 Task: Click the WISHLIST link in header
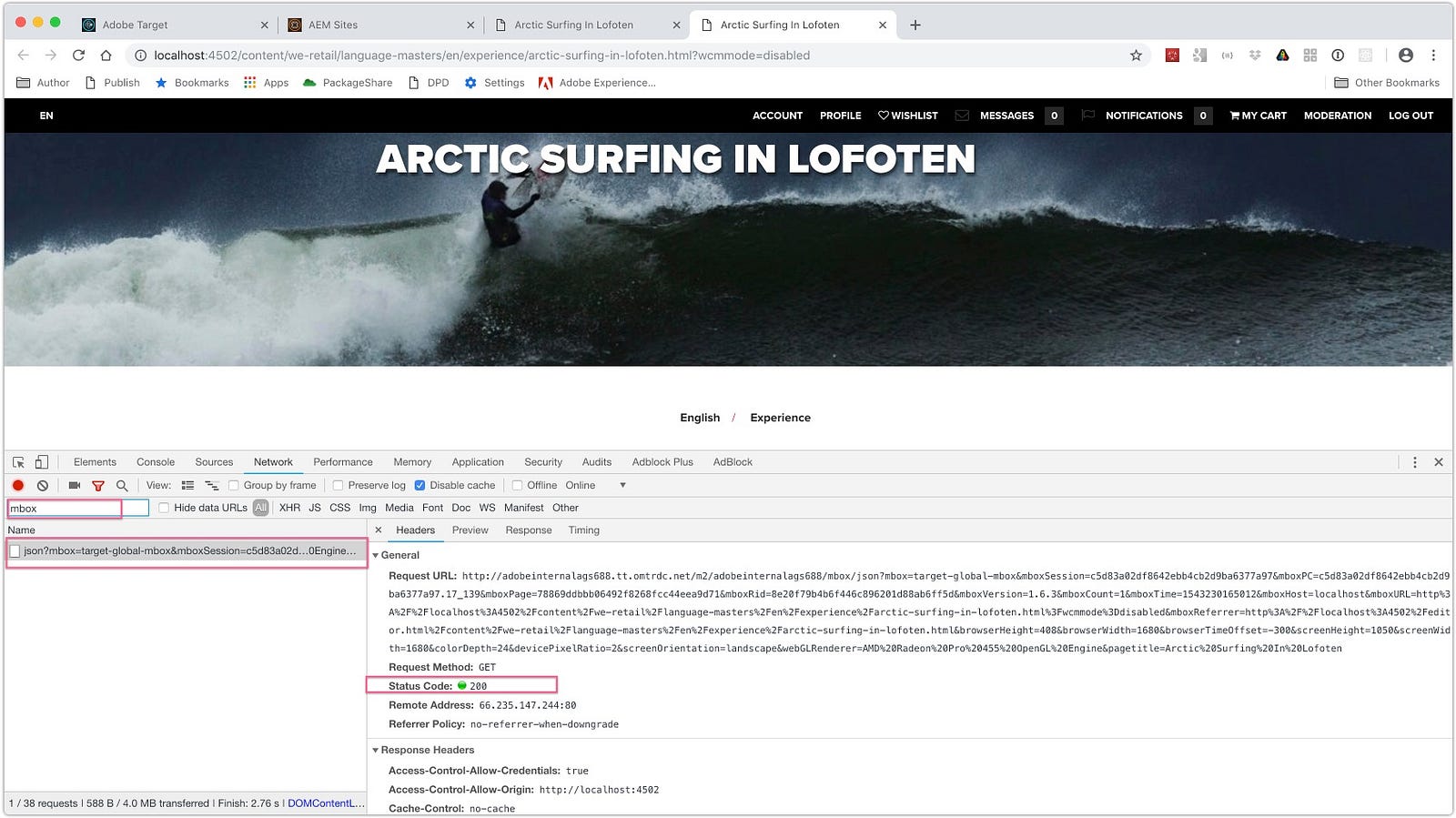907,116
